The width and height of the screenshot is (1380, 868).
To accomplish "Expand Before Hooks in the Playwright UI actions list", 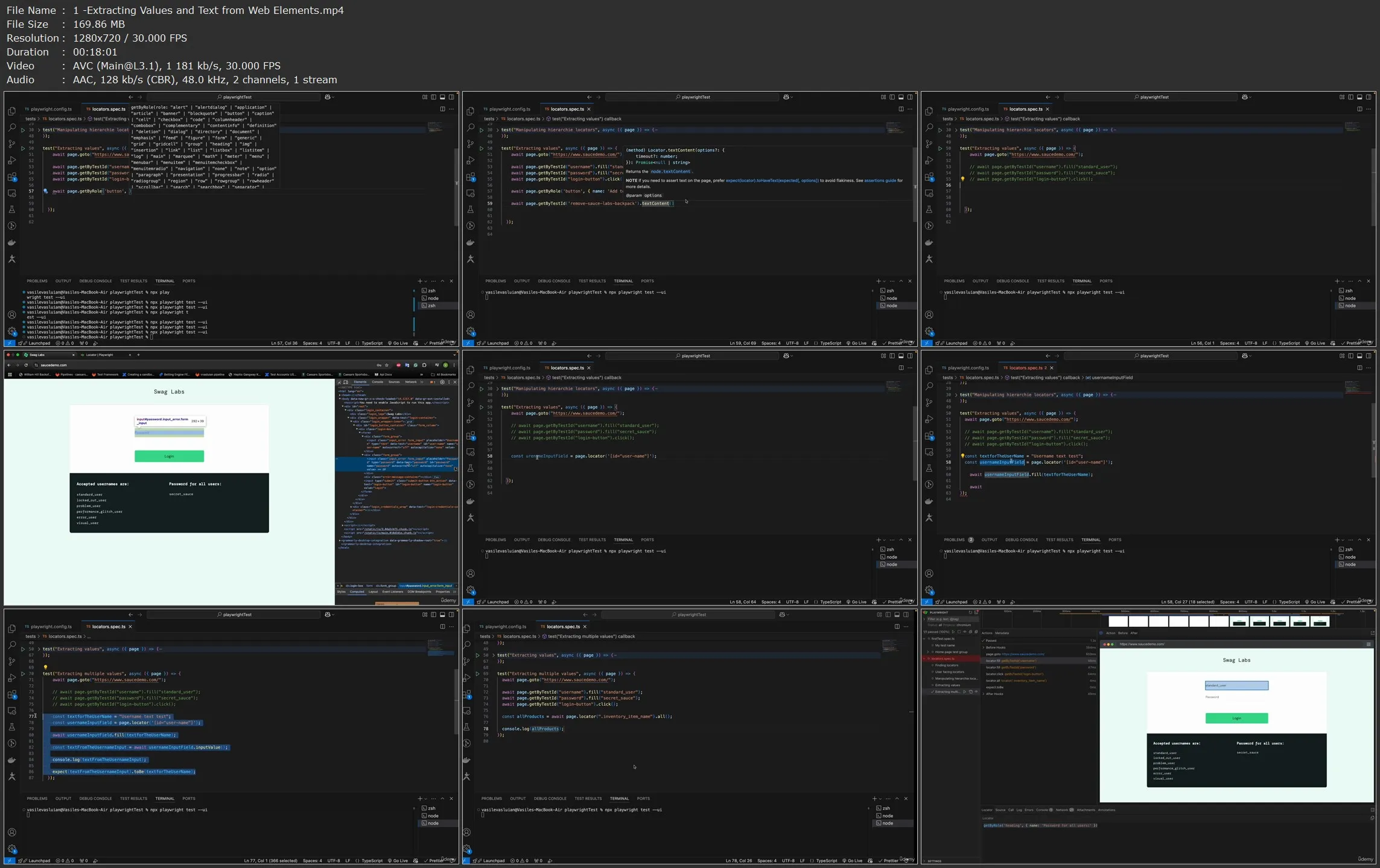I will click(x=984, y=647).
